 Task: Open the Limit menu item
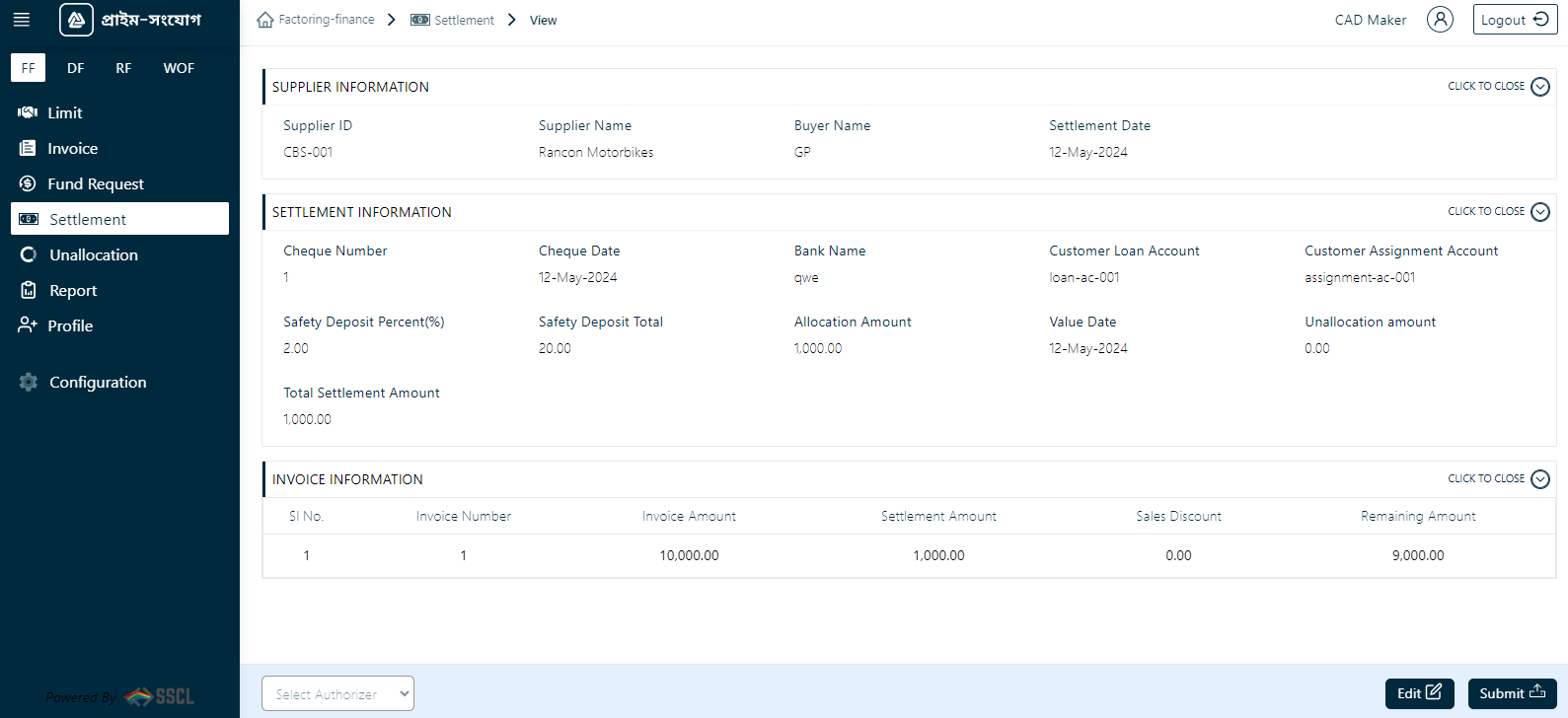(119, 112)
